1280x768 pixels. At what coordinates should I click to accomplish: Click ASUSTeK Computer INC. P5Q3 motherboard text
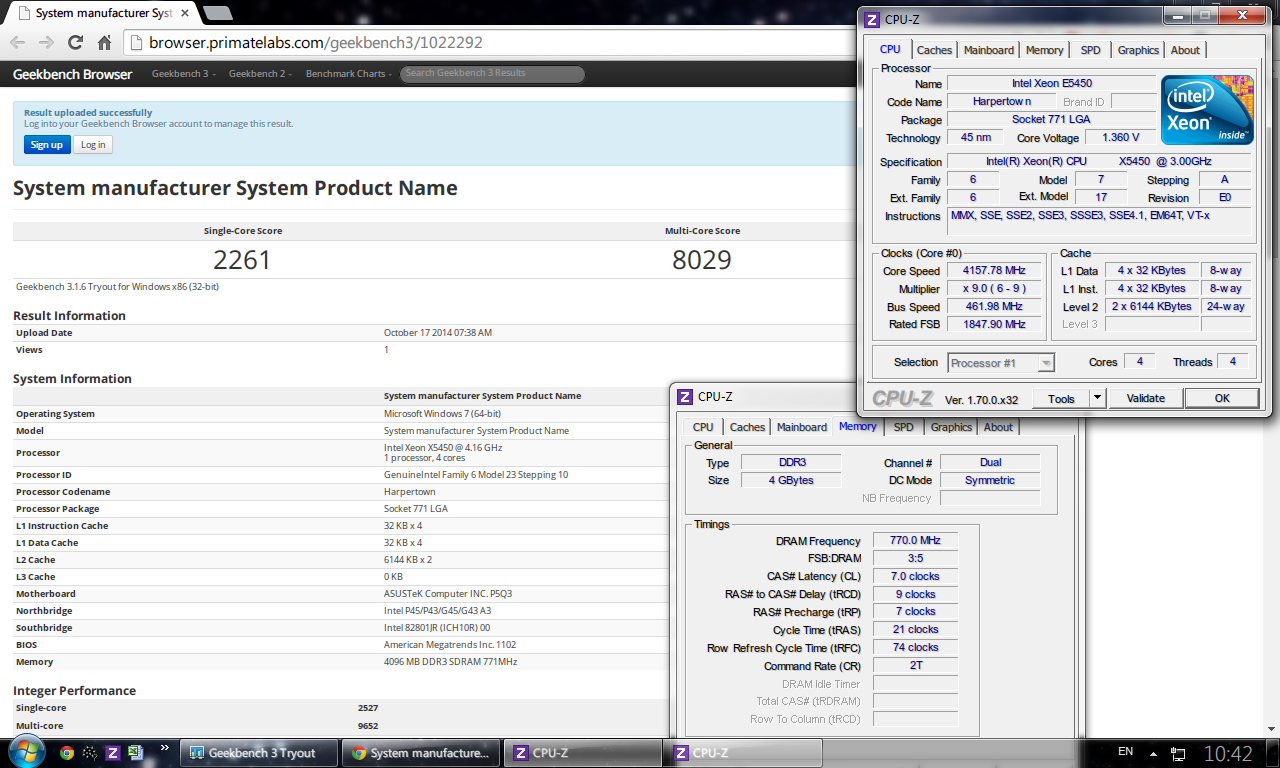pyautogui.click(x=448, y=594)
